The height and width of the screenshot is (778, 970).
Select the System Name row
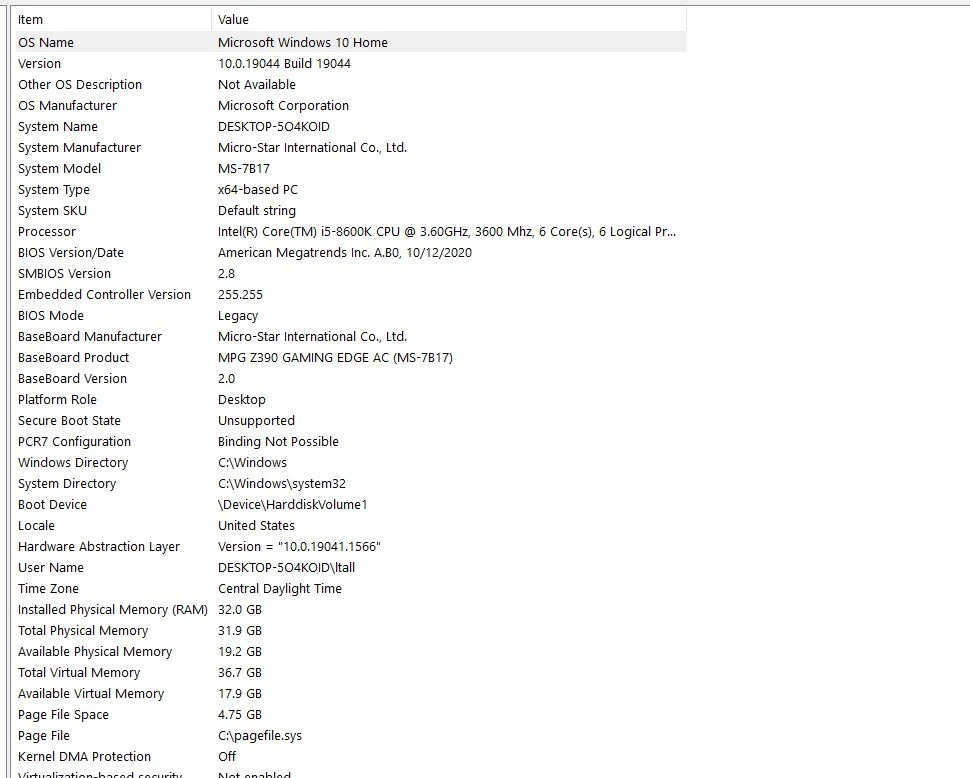coord(351,127)
